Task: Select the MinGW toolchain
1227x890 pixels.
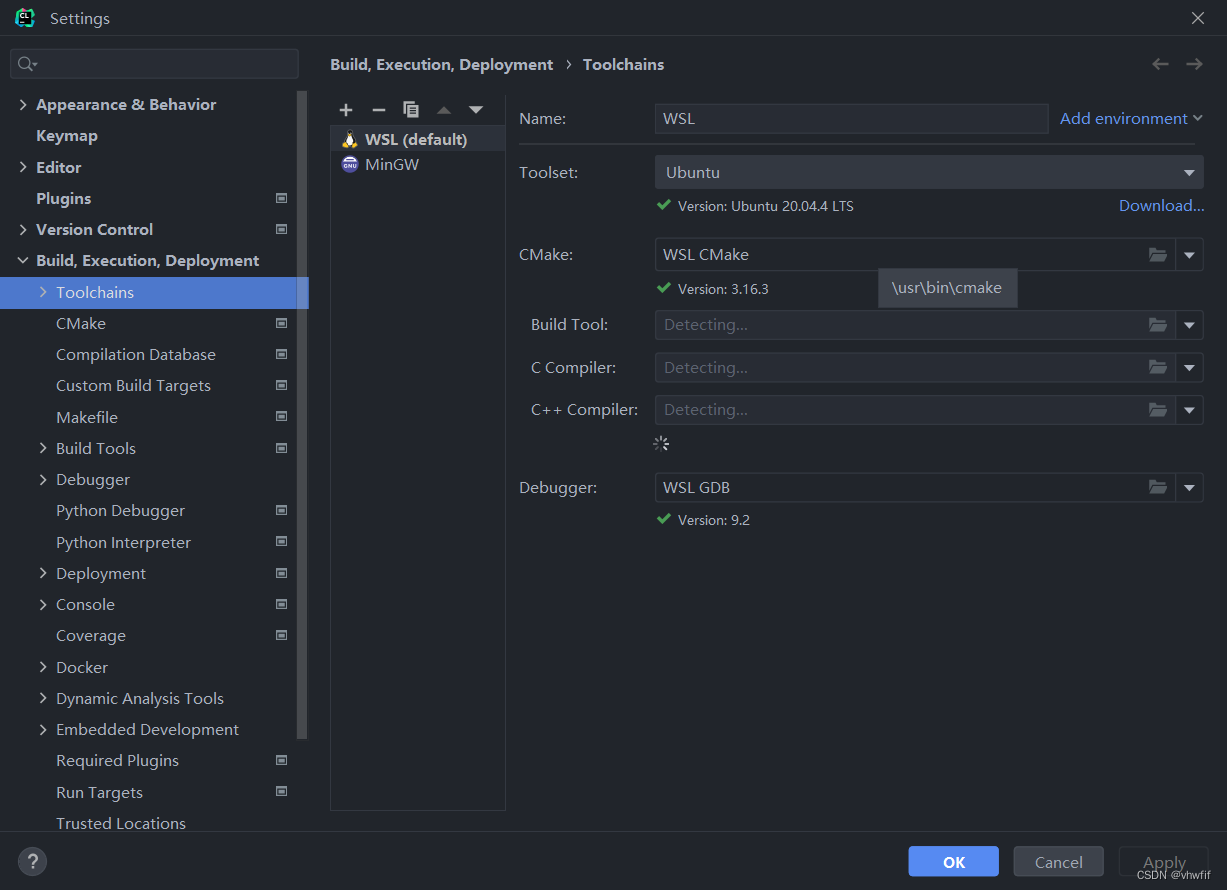Action: pos(417,164)
